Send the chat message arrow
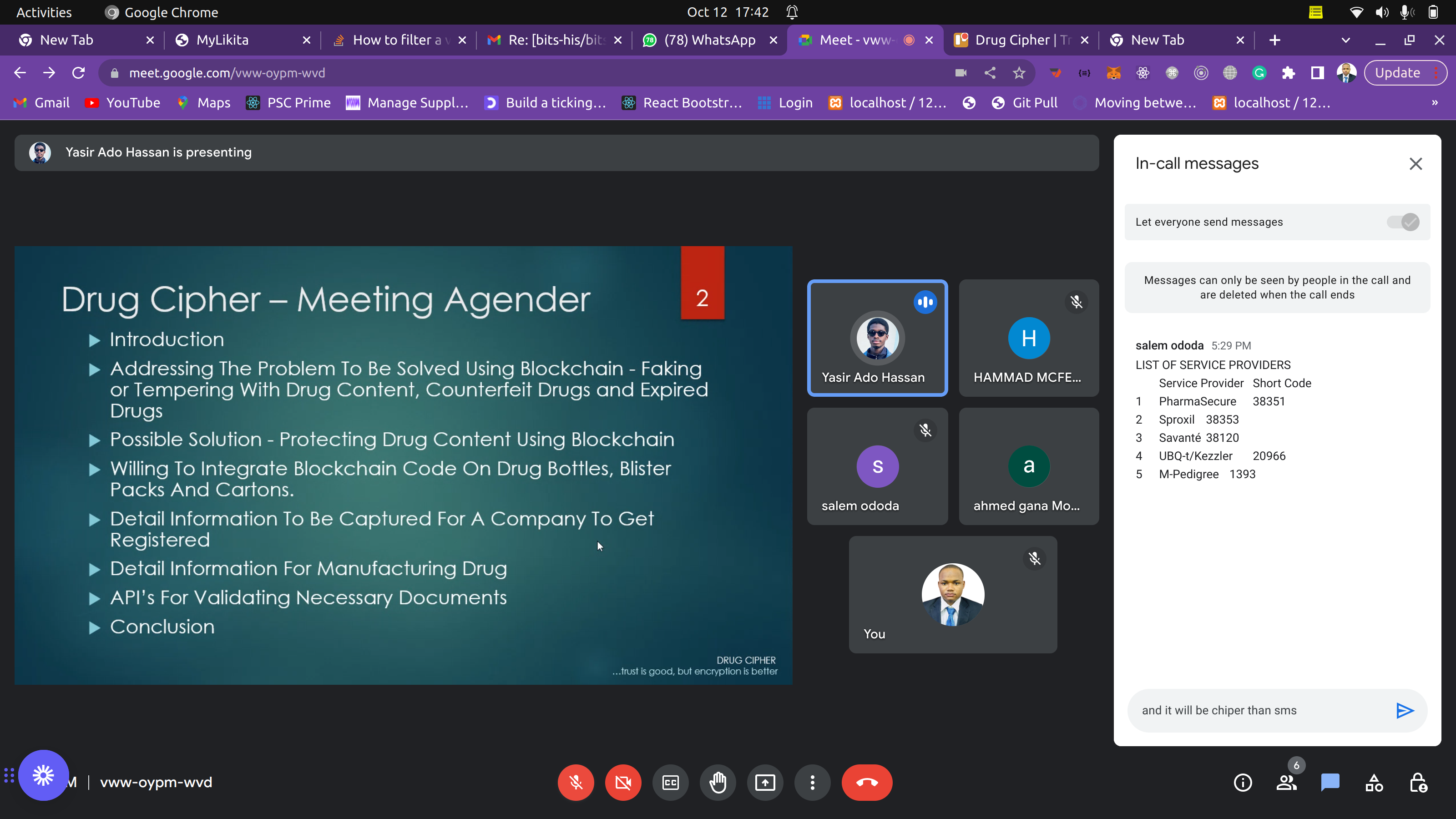 1405,710
